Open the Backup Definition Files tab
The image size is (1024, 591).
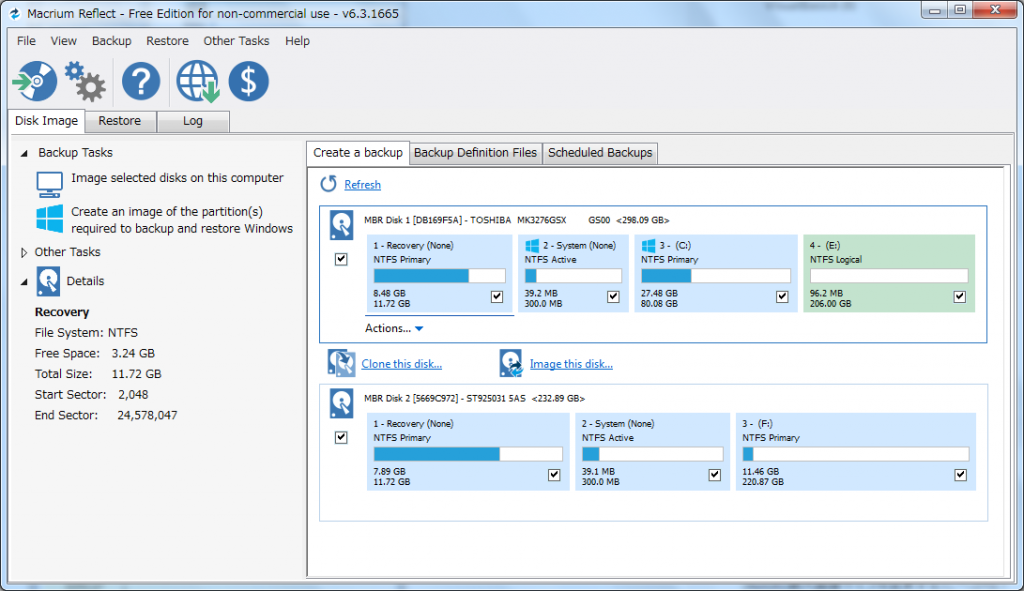[x=475, y=153]
